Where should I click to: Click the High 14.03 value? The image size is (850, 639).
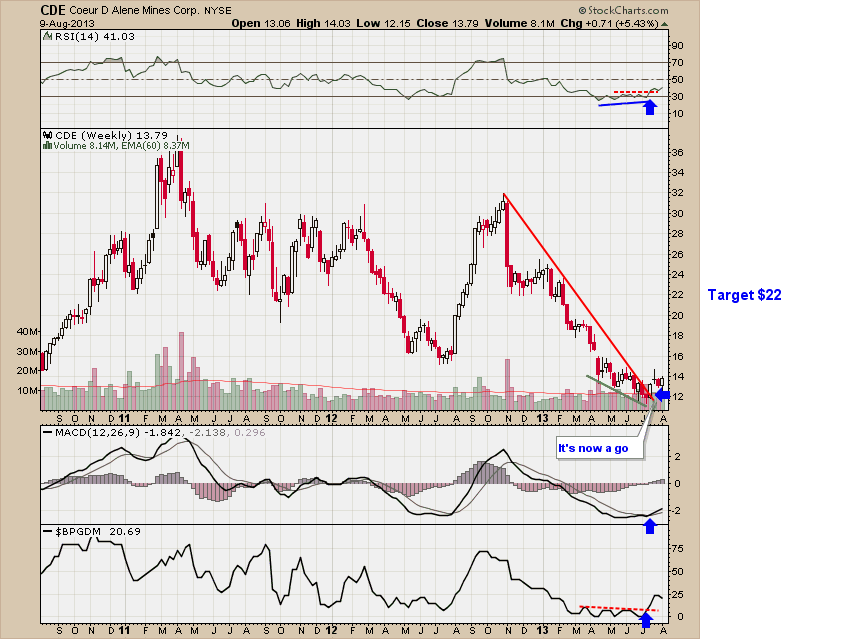tap(324, 24)
